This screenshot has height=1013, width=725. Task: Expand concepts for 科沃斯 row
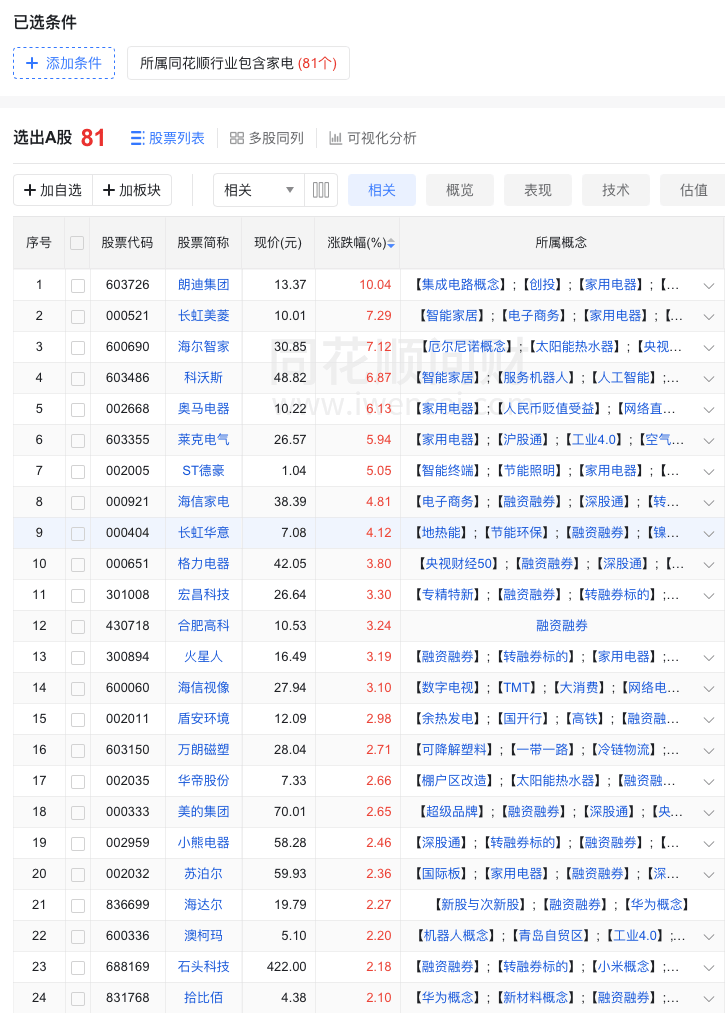coord(709,379)
